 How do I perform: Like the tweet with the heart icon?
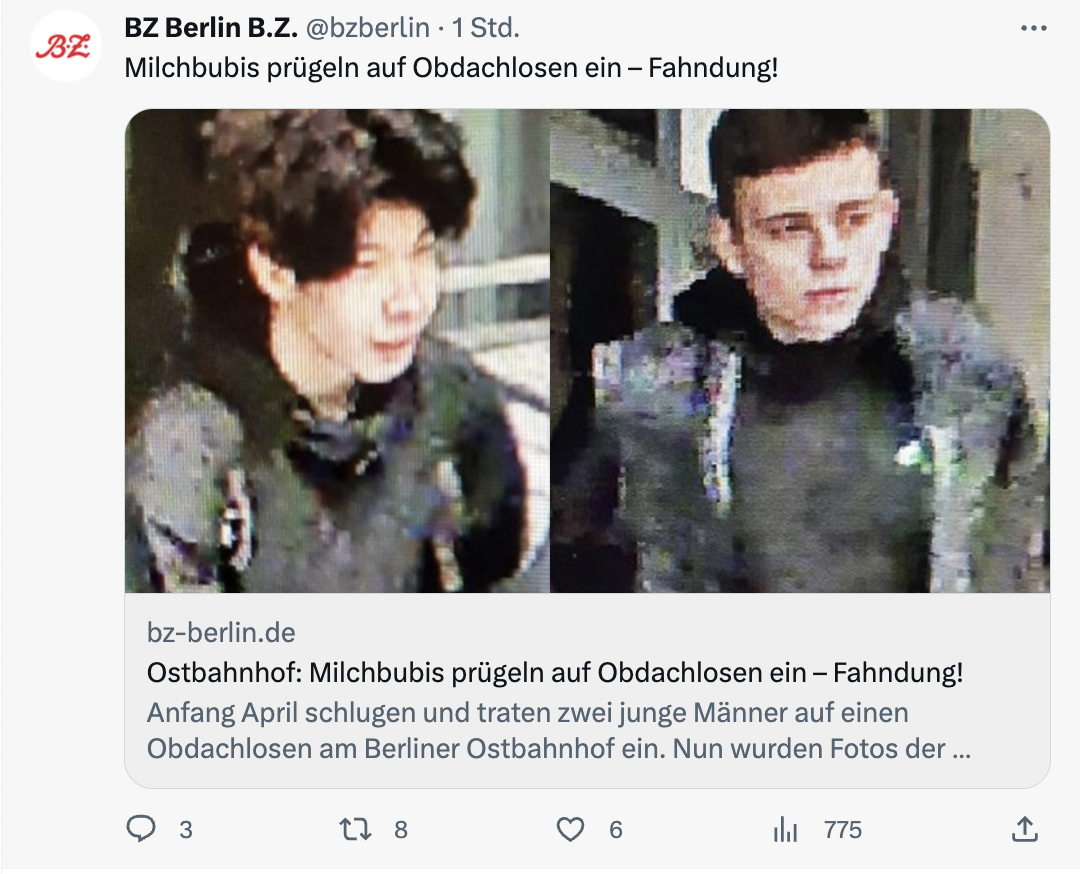[570, 829]
